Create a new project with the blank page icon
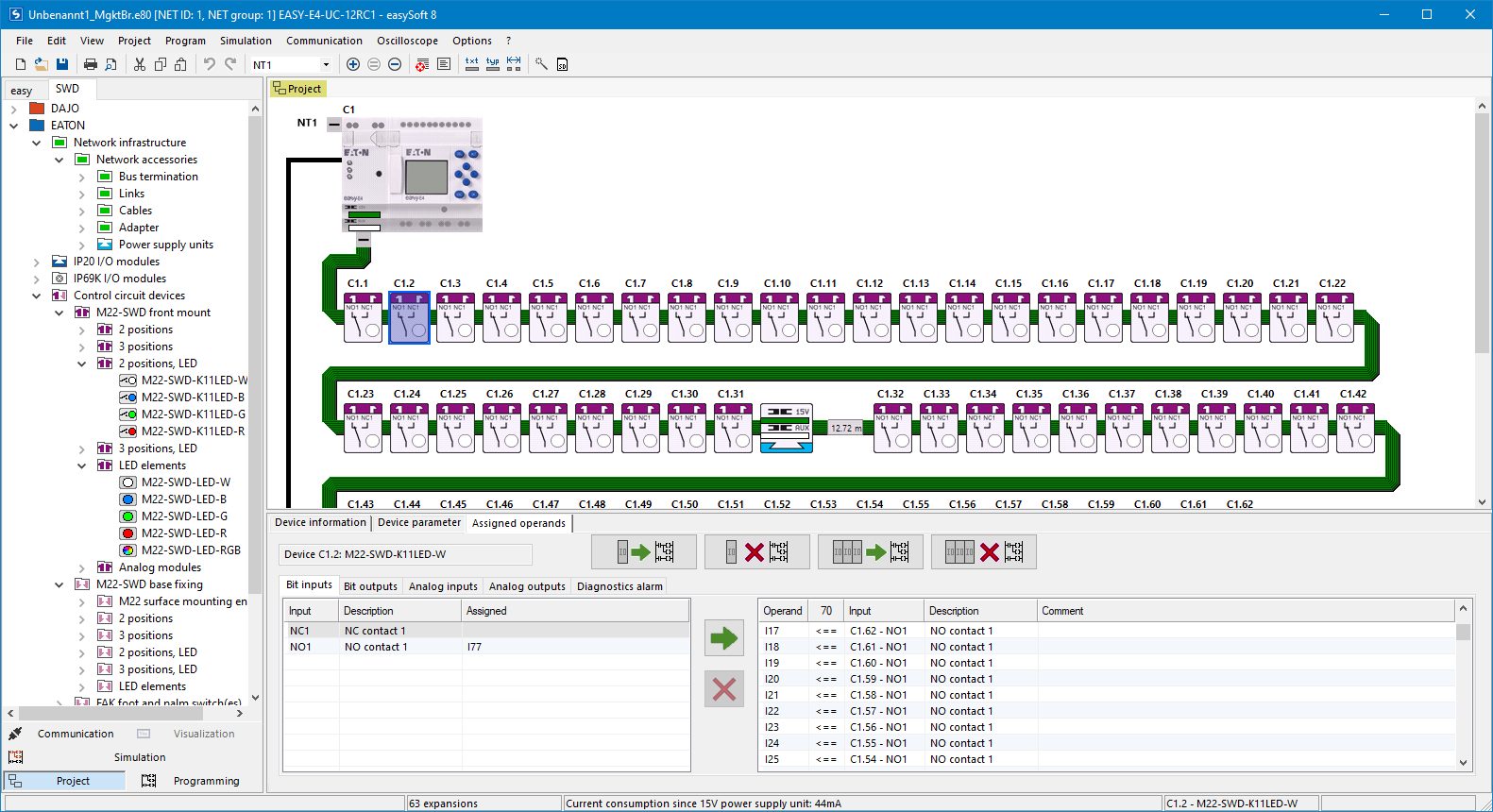 click(21, 64)
